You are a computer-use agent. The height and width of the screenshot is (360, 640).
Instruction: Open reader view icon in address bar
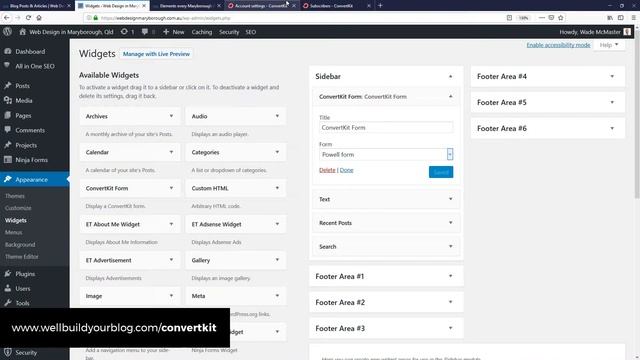pos(509,18)
